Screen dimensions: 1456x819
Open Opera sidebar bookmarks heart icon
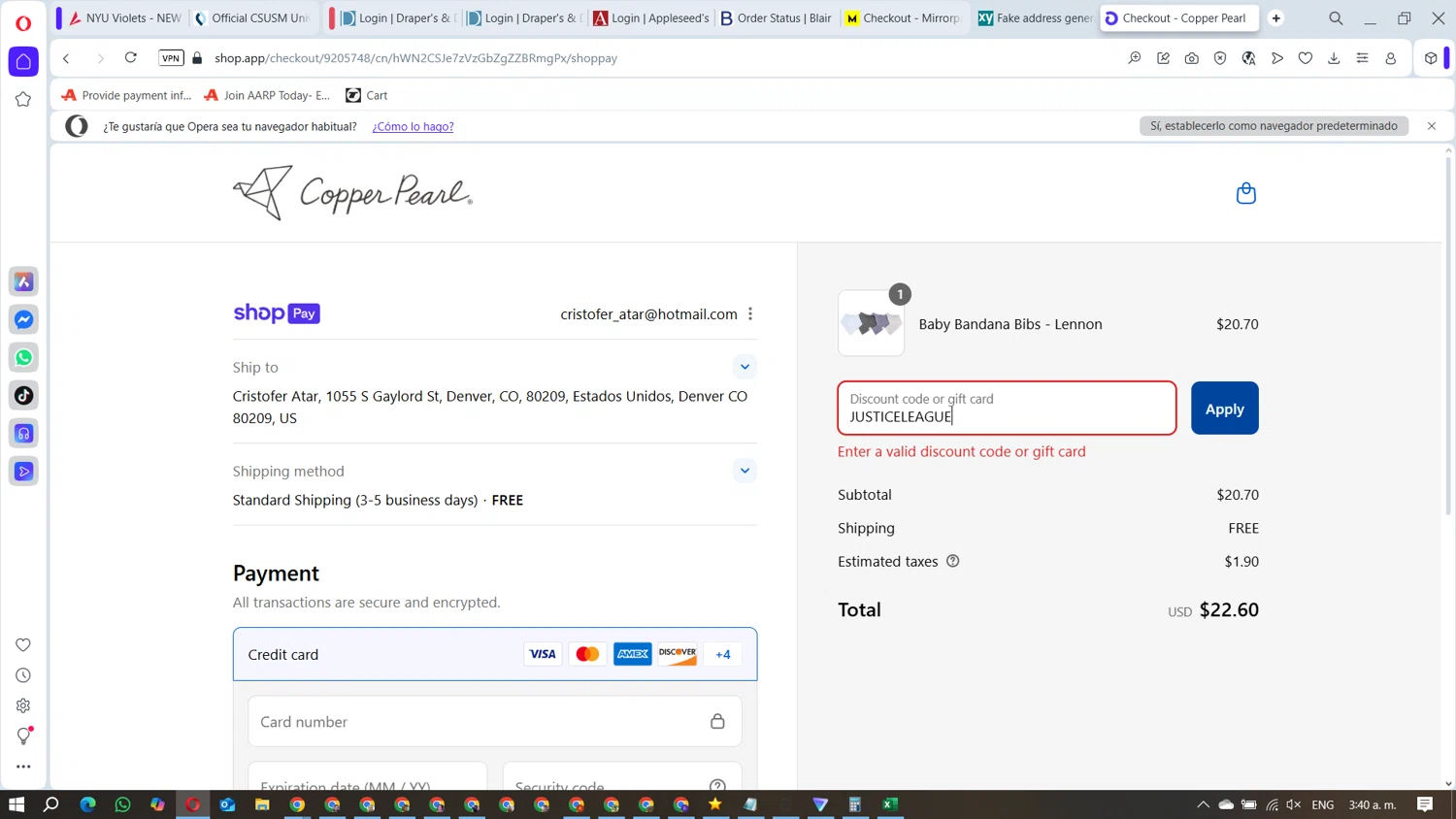click(x=23, y=645)
